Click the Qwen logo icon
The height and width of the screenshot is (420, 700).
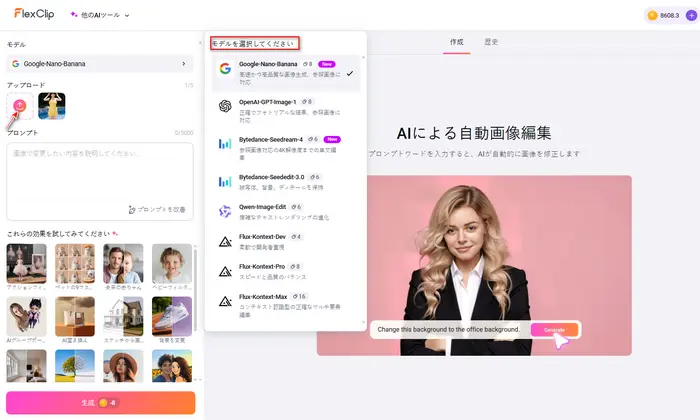click(225, 211)
